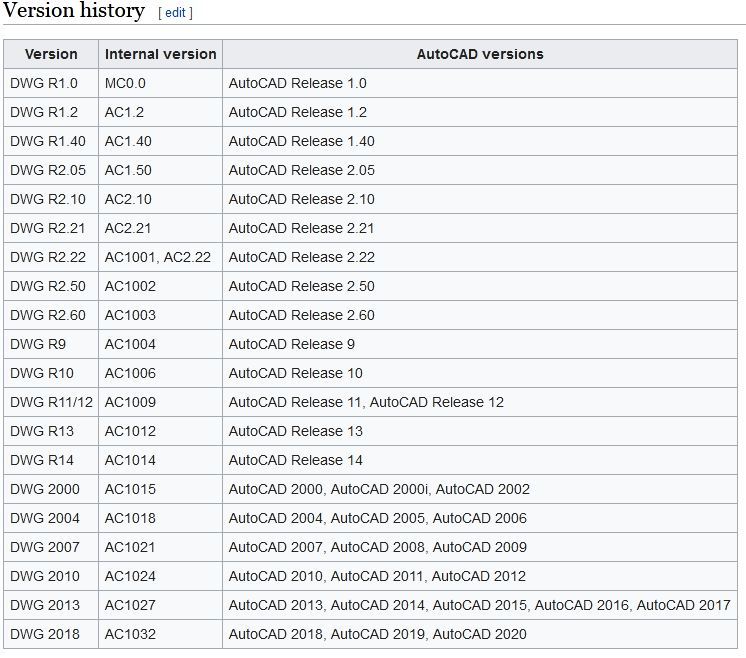746x658 pixels.
Task: Click the AC2.10 cell
Action: click(x=160, y=199)
